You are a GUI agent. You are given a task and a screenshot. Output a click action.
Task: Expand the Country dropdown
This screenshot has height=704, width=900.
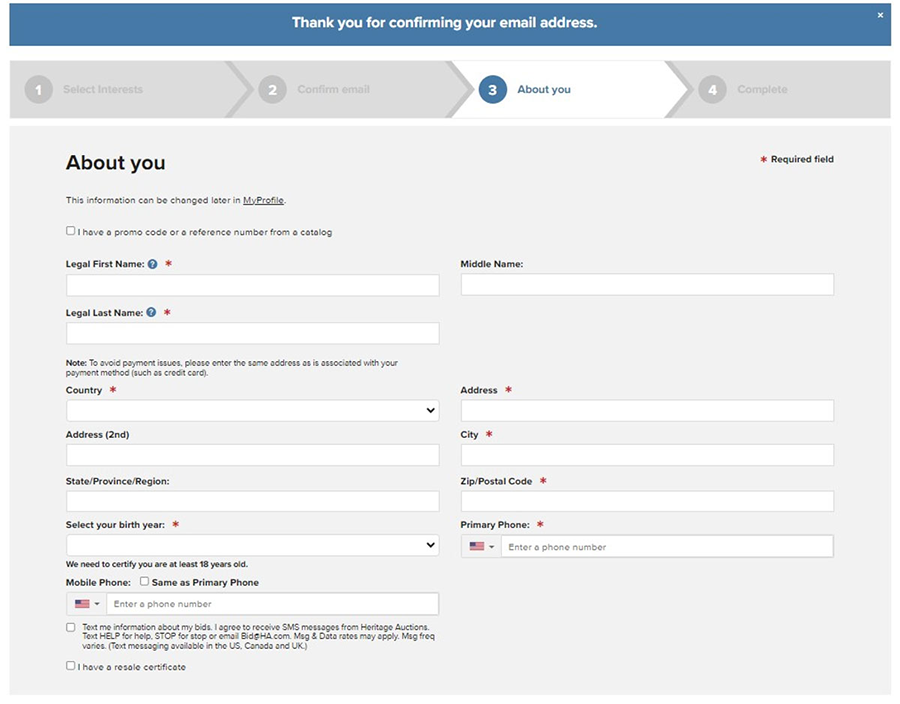coord(252,410)
